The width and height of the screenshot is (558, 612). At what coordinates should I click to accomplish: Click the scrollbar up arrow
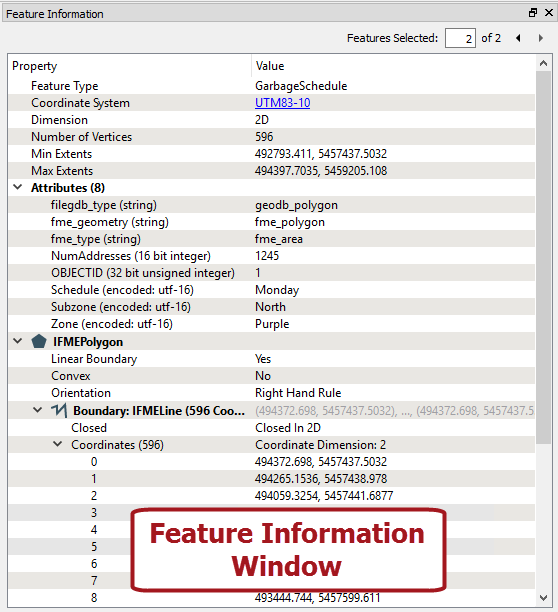coord(543,63)
